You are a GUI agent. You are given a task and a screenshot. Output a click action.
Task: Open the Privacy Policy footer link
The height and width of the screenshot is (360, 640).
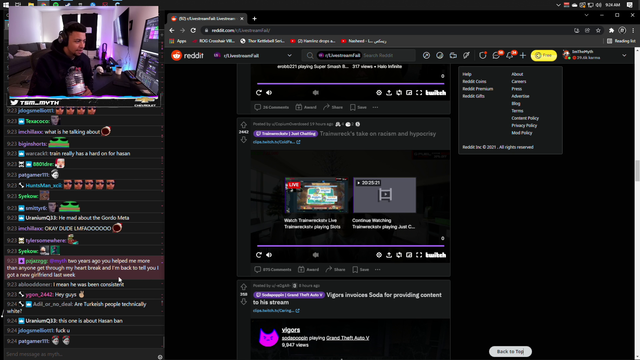click(x=524, y=125)
